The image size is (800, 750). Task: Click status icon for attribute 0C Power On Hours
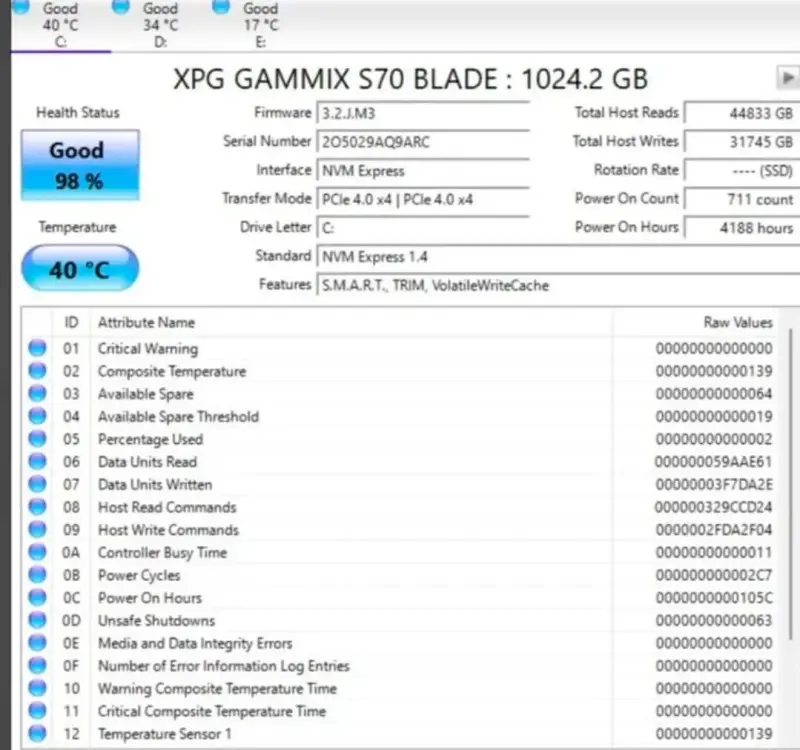[37, 597]
